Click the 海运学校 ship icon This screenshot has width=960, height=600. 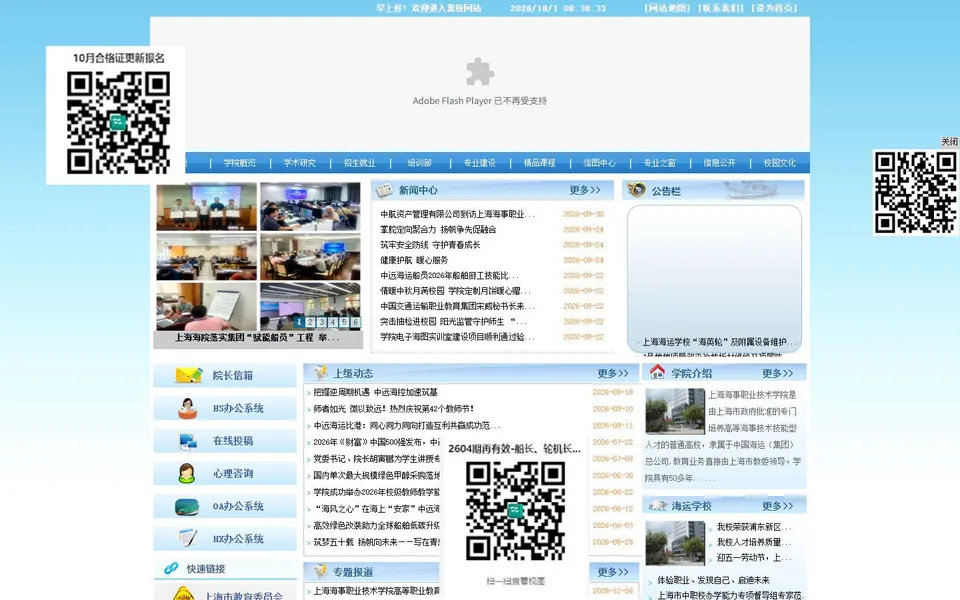pos(658,505)
